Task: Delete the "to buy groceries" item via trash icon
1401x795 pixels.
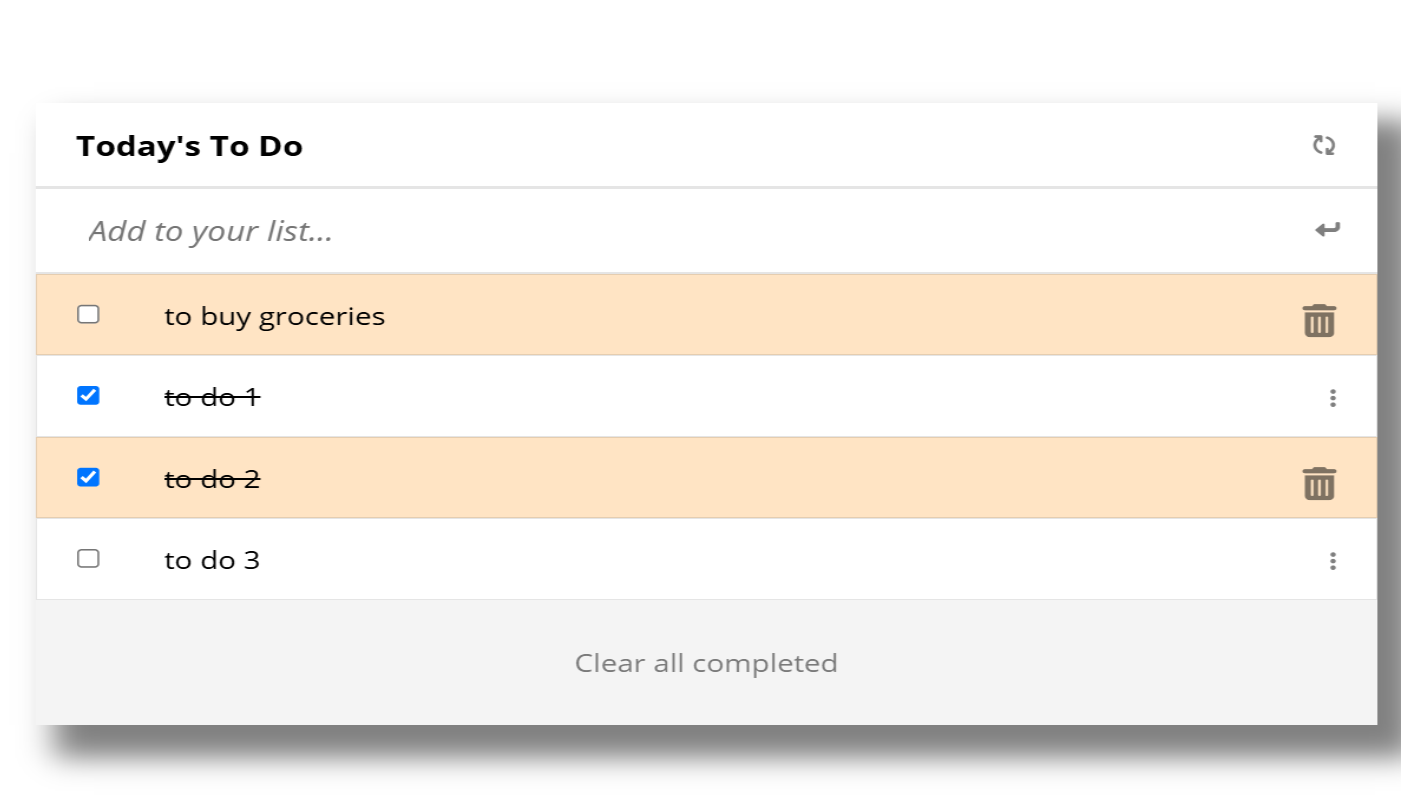Action: pyautogui.click(x=1319, y=321)
